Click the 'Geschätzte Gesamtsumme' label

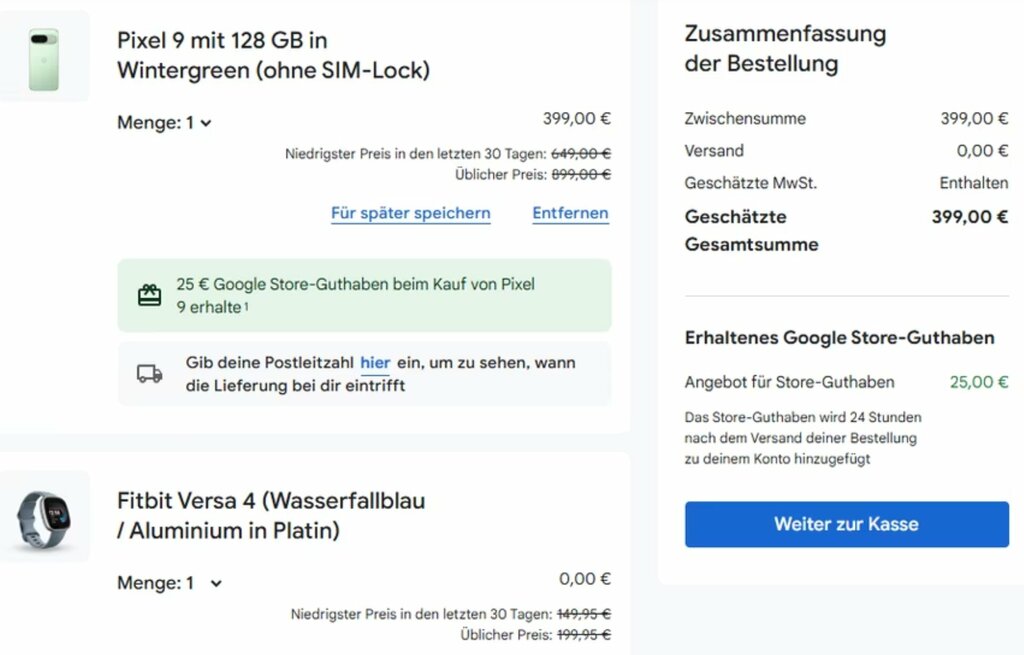(751, 230)
